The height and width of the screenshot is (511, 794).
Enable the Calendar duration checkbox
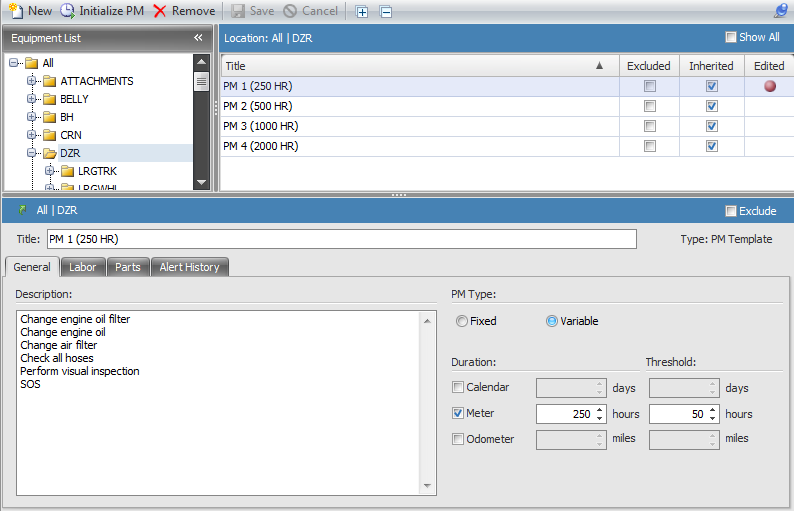pos(458,387)
